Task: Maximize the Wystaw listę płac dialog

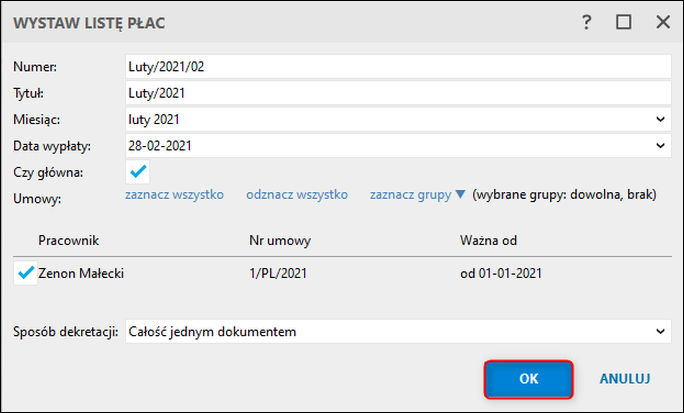Action: (x=624, y=21)
